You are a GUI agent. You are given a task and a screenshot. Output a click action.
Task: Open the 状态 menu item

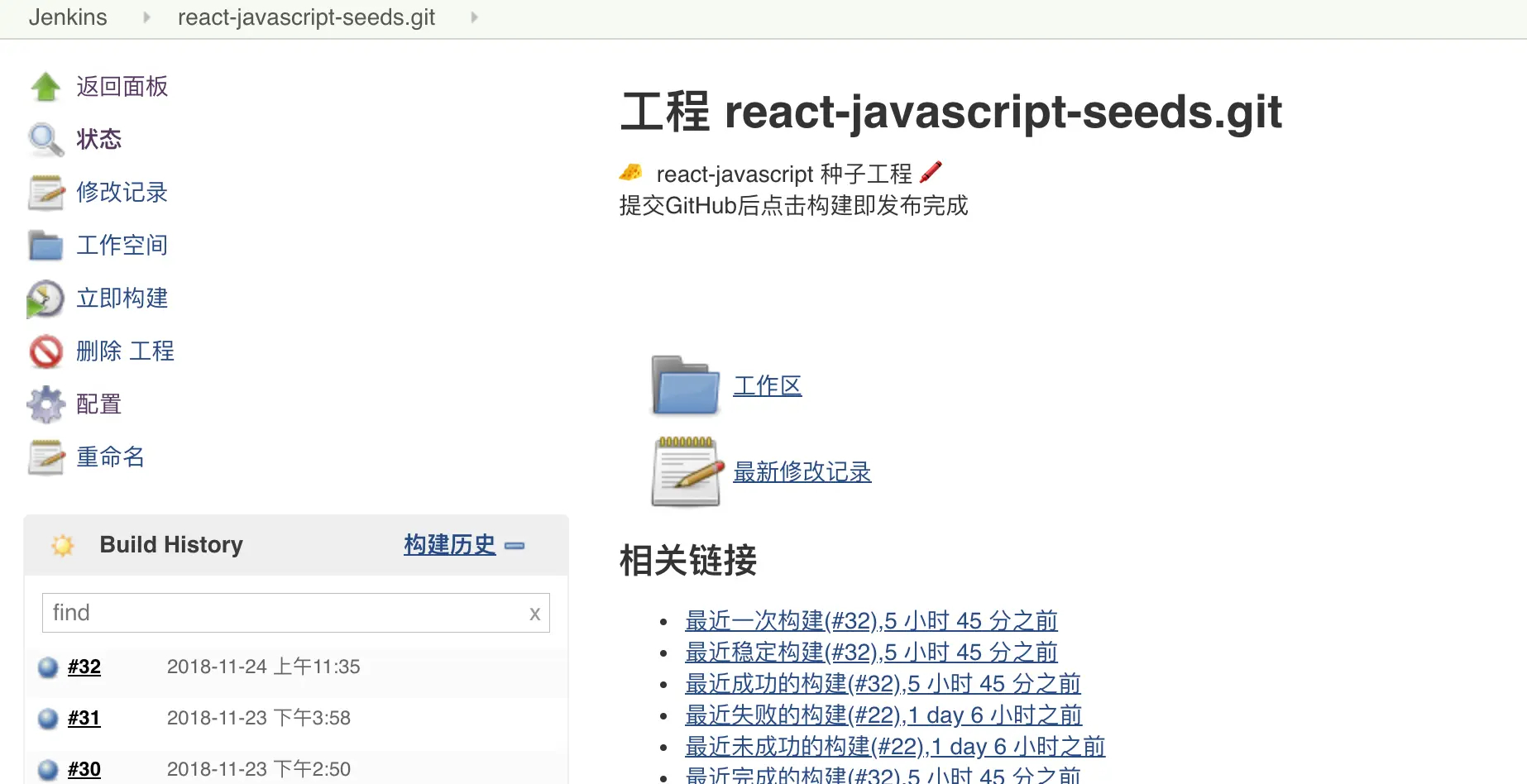(99, 140)
